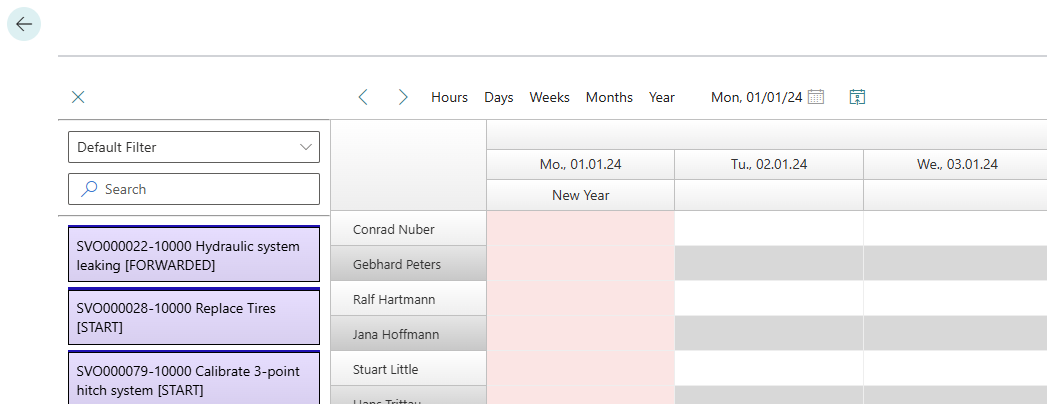
Task: Switch to Weeks view
Action: (549, 97)
